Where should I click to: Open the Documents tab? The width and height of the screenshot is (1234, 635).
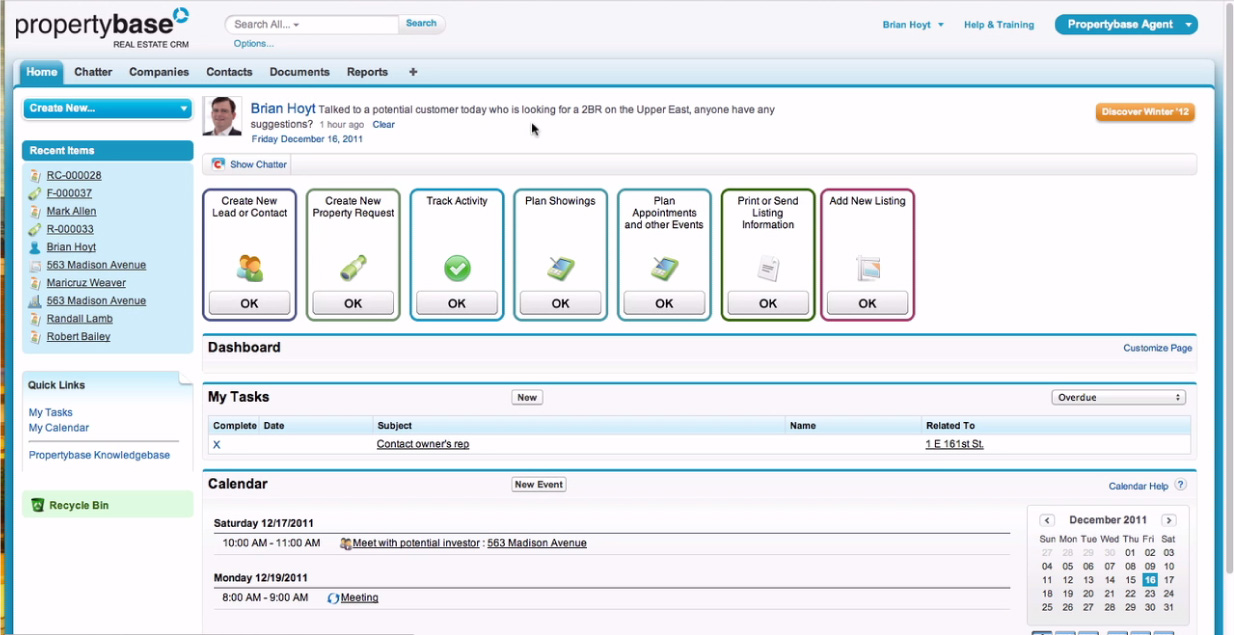click(x=299, y=72)
